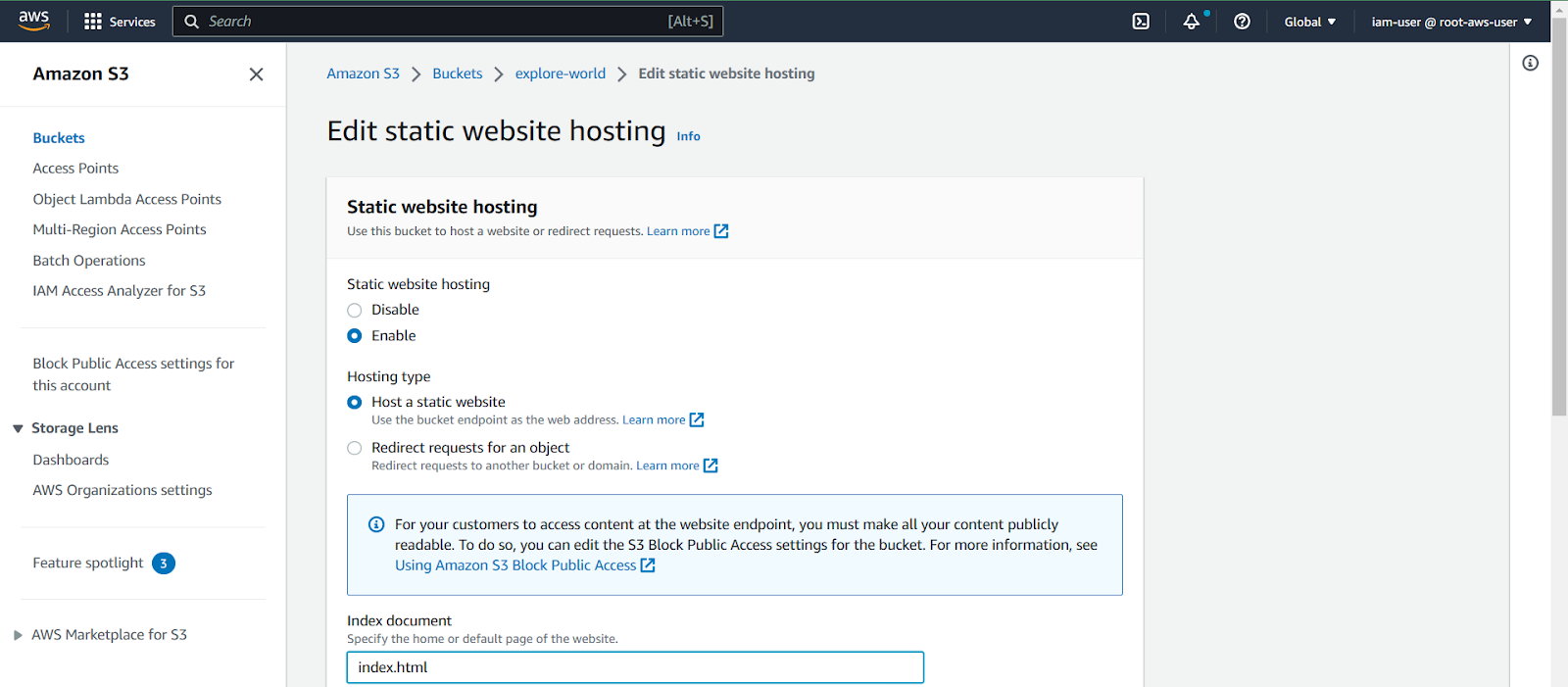Go to Multi-Region Access Points
This screenshot has width=1568, height=687.
click(120, 229)
